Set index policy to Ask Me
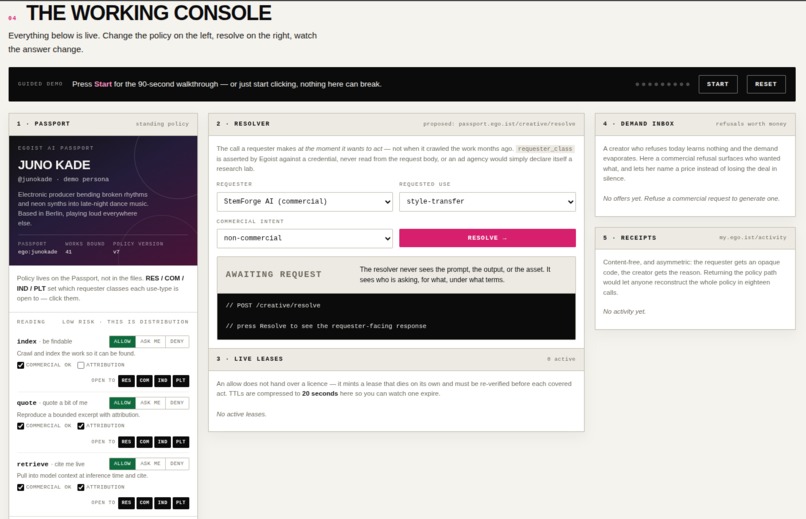Viewport: 806px width, 519px height. coord(150,341)
